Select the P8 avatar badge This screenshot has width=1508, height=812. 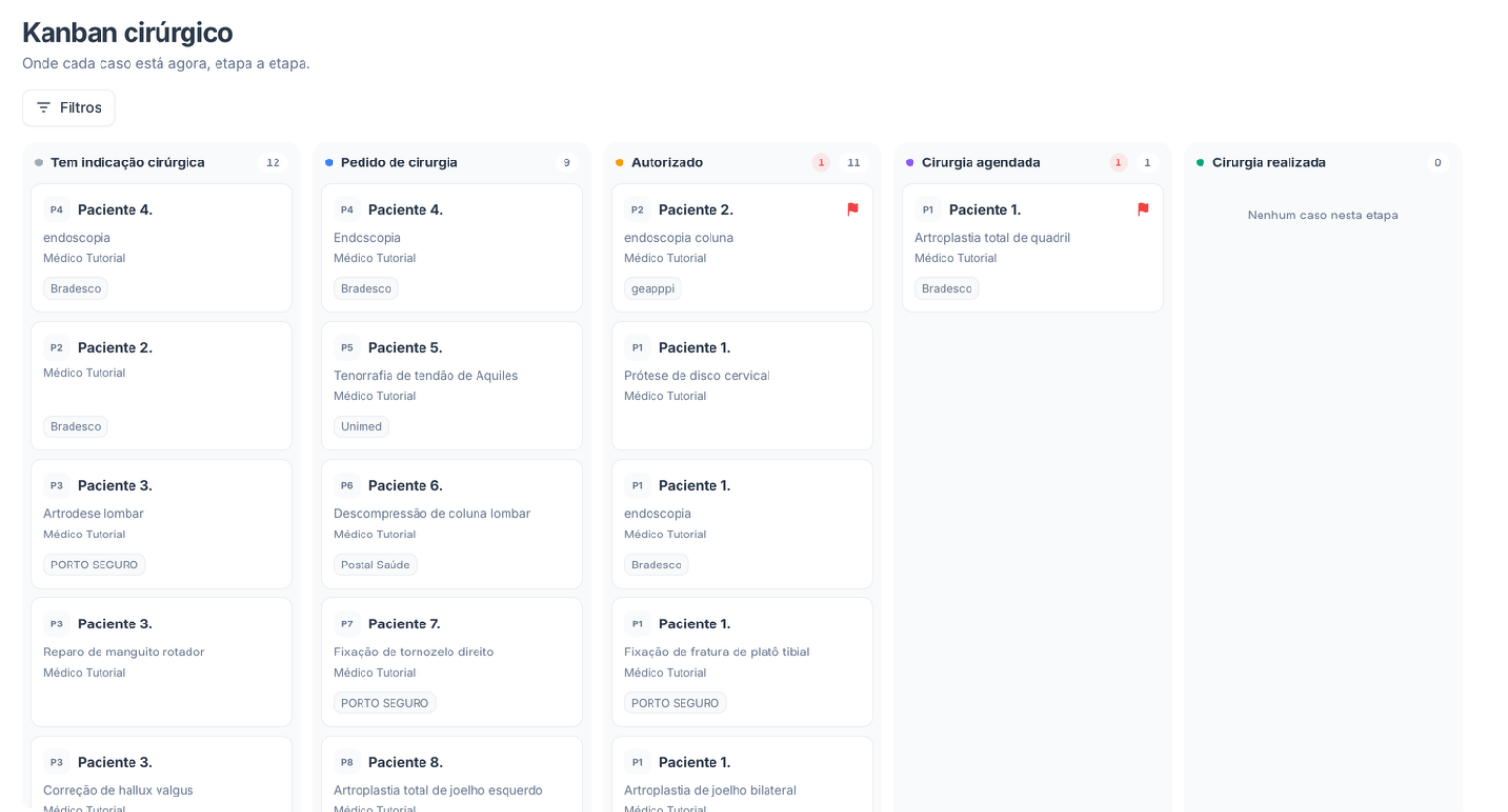pyautogui.click(x=347, y=763)
